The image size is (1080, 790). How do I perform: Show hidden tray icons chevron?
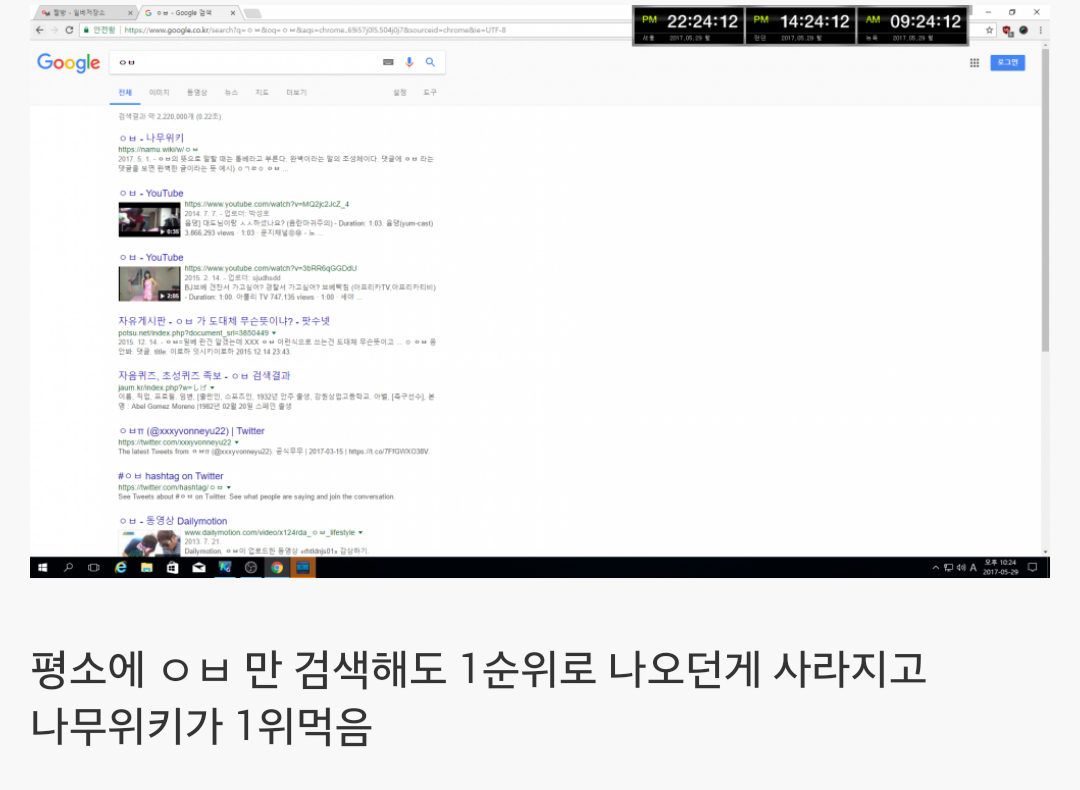coord(935,568)
